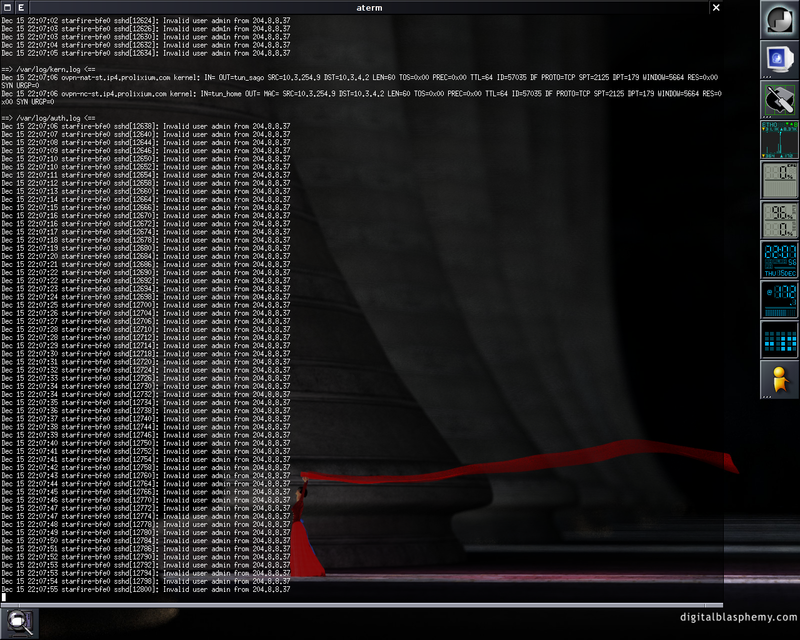
Task: Click the sshd[12624] log line
Action: [146, 20]
